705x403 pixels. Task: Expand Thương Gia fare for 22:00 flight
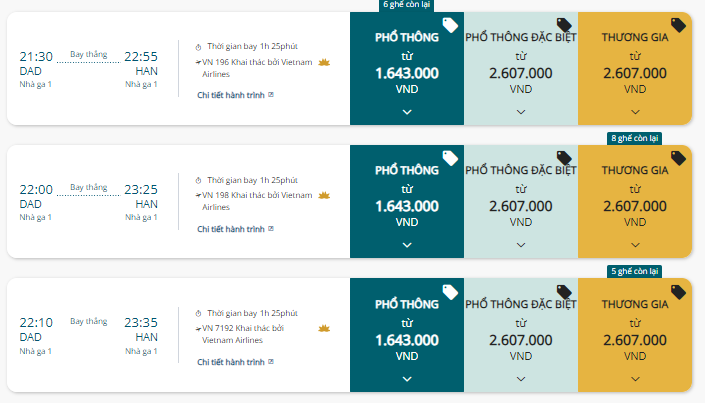(x=635, y=245)
